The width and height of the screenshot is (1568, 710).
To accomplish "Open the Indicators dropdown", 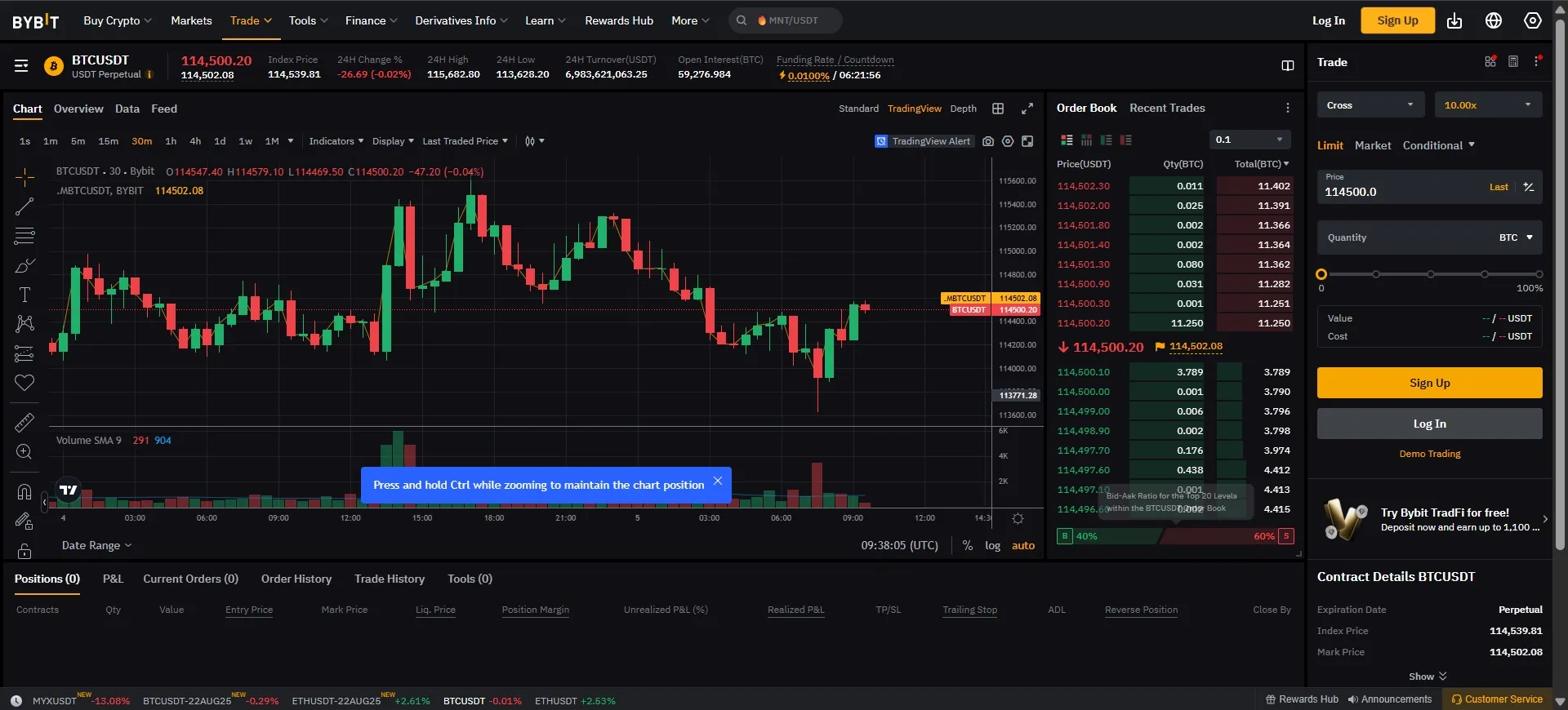I will (x=336, y=141).
